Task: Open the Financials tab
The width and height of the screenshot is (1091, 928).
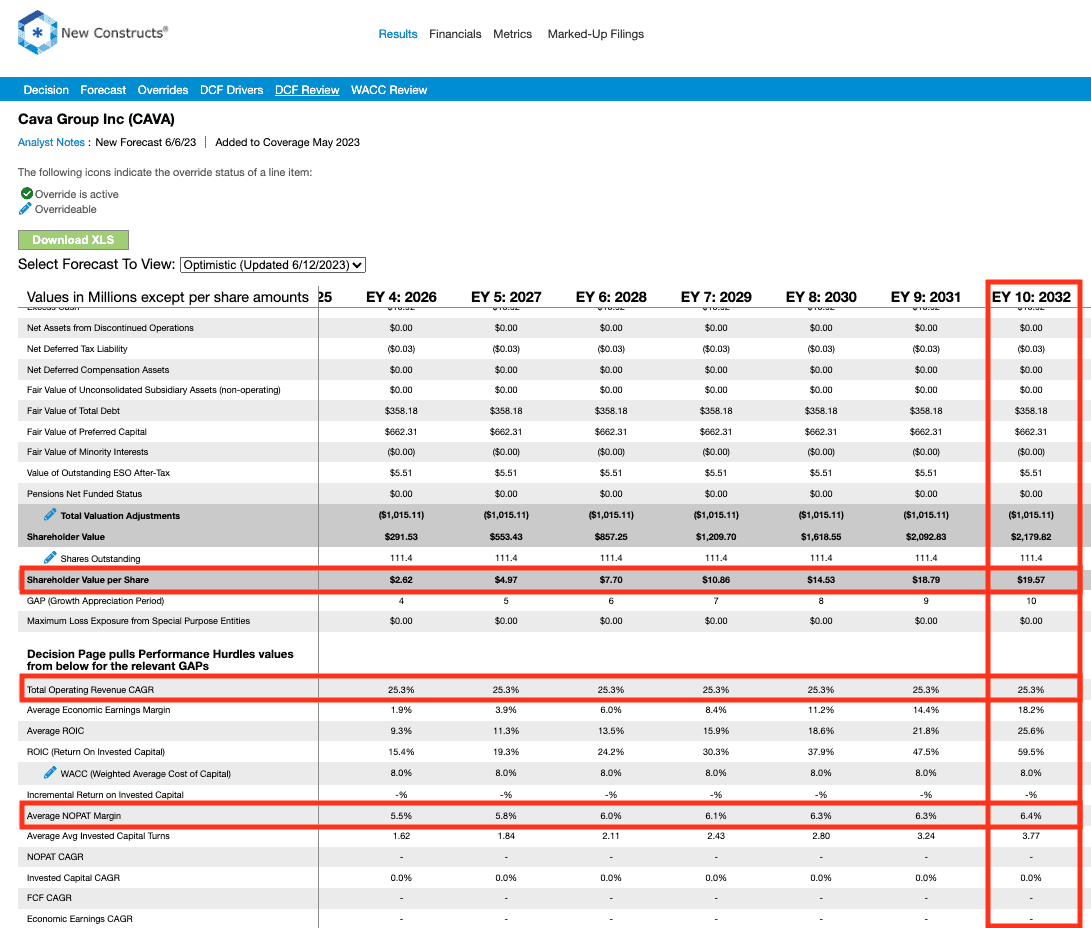Action: click(455, 34)
